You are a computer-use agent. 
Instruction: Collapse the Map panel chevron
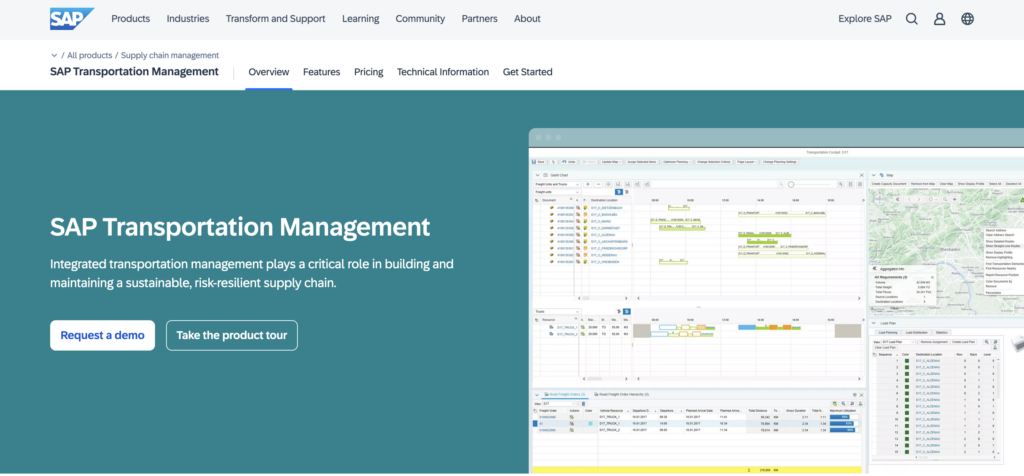pos(874,175)
